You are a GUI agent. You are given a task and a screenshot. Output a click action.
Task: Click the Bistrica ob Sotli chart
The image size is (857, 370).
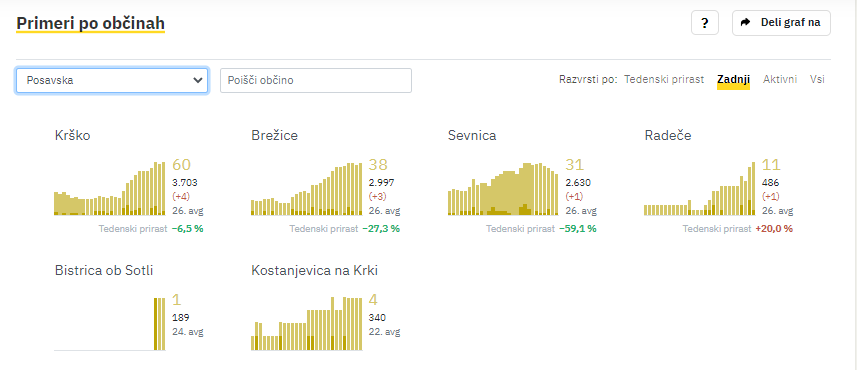pos(109,324)
